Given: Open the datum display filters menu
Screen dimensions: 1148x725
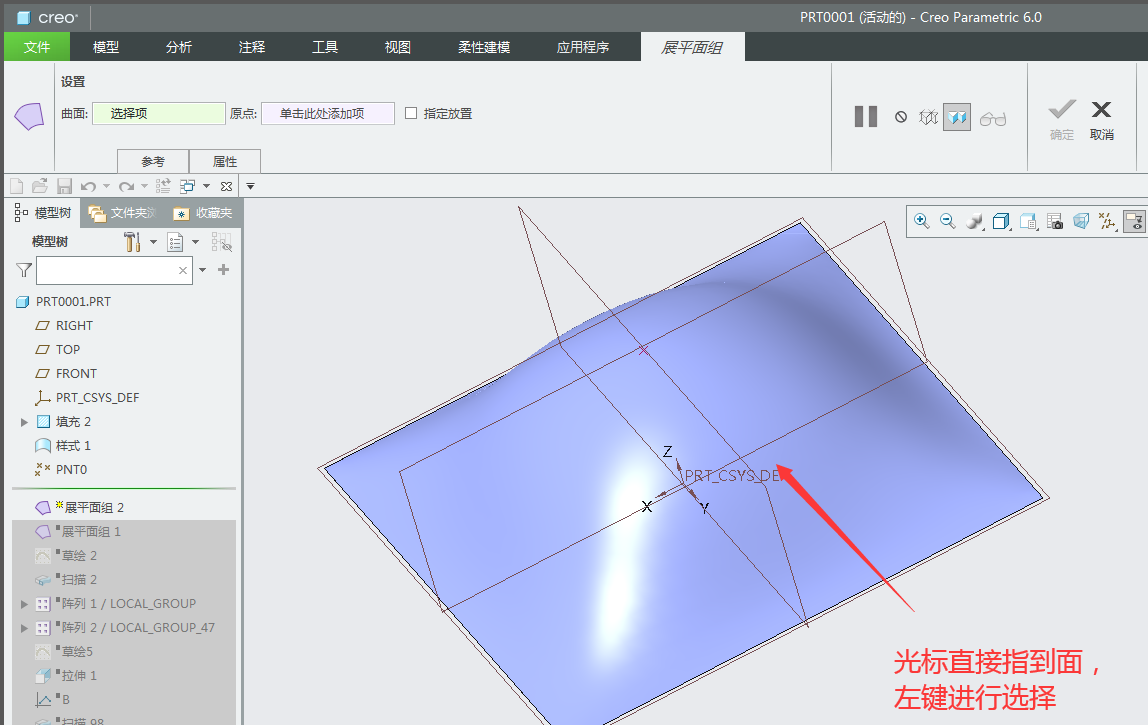Looking at the screenshot, I should (1108, 221).
